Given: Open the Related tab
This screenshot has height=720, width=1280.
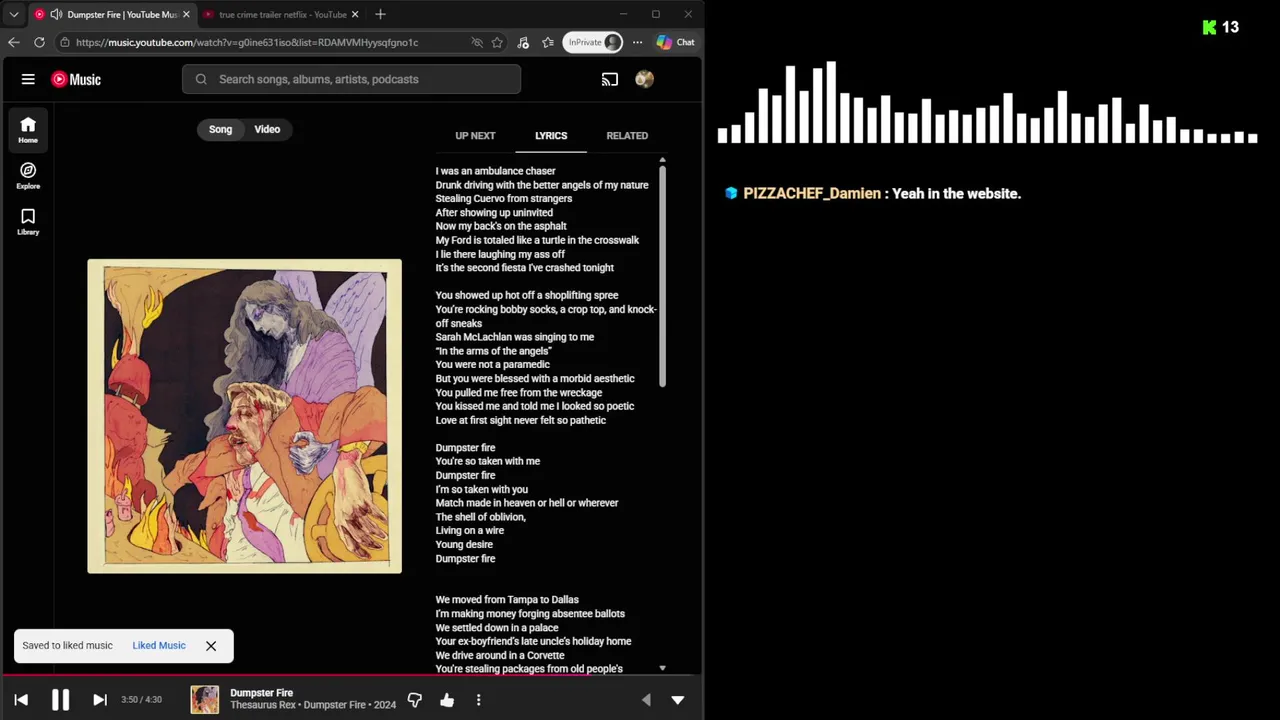Looking at the screenshot, I should (x=627, y=135).
